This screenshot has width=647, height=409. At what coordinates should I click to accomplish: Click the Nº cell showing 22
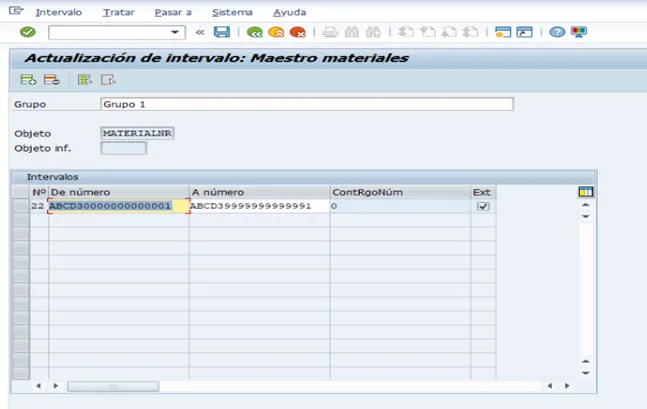point(38,206)
